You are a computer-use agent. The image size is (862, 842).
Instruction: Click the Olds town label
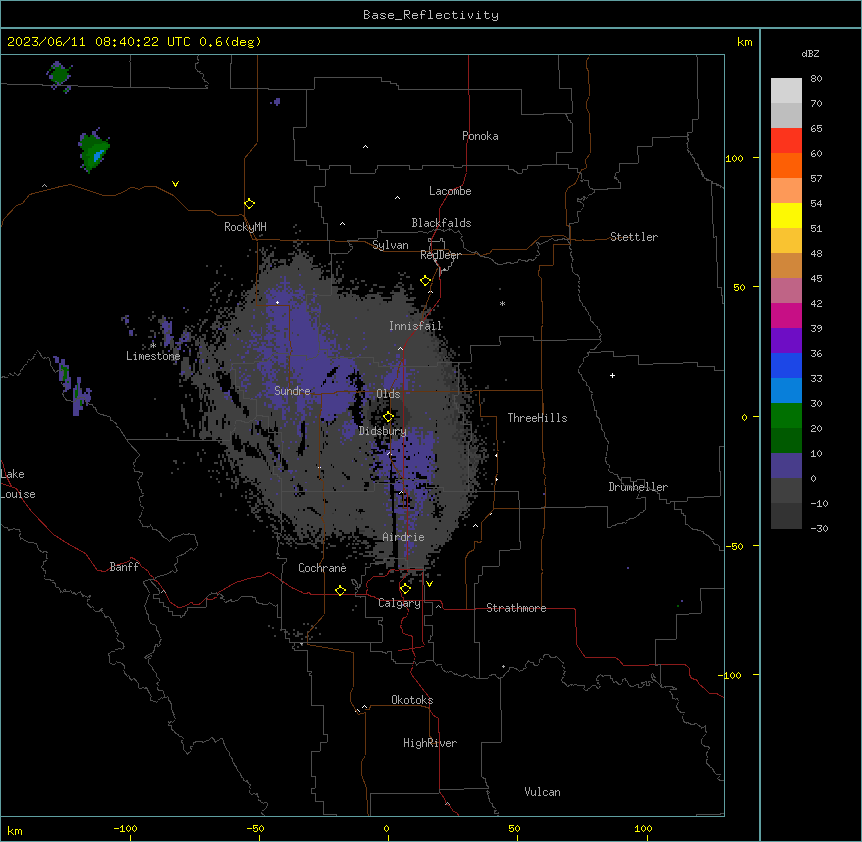(388, 394)
